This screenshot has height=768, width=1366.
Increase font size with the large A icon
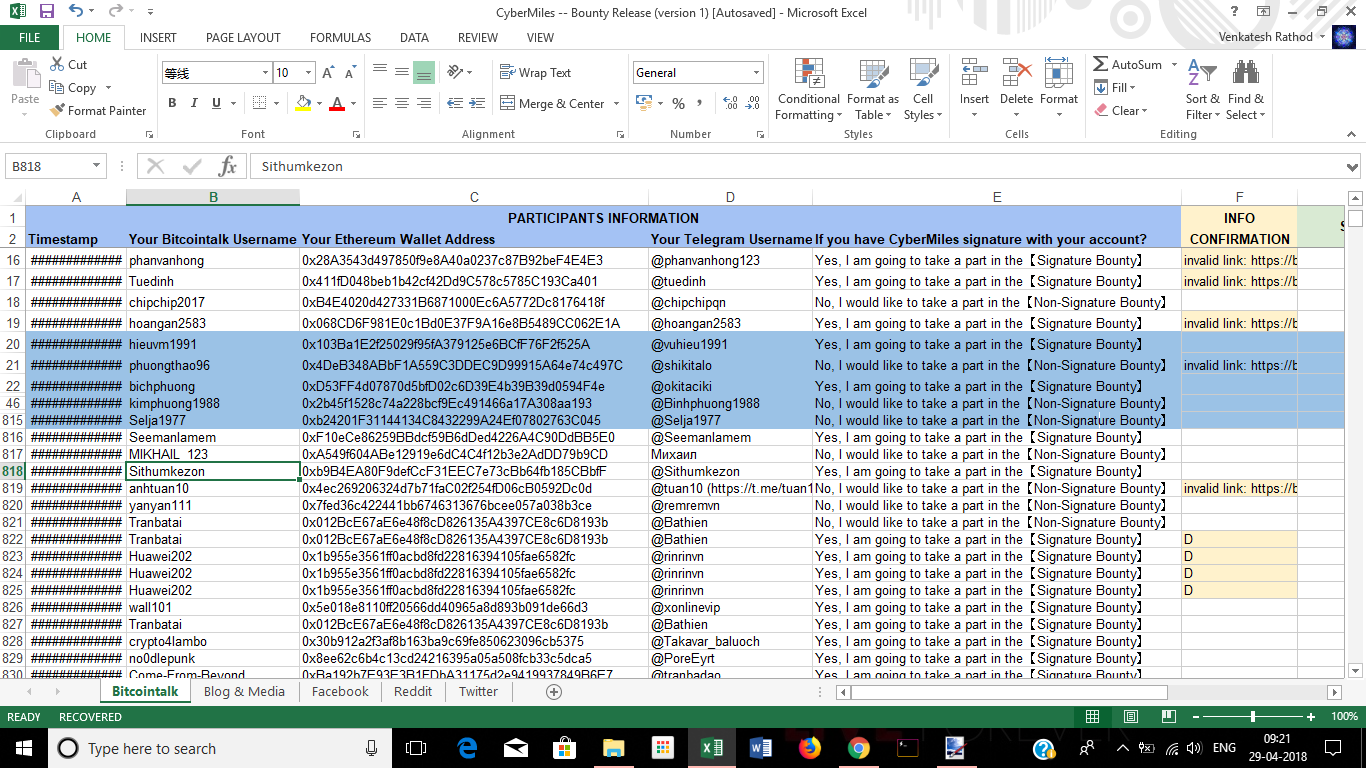[x=329, y=73]
